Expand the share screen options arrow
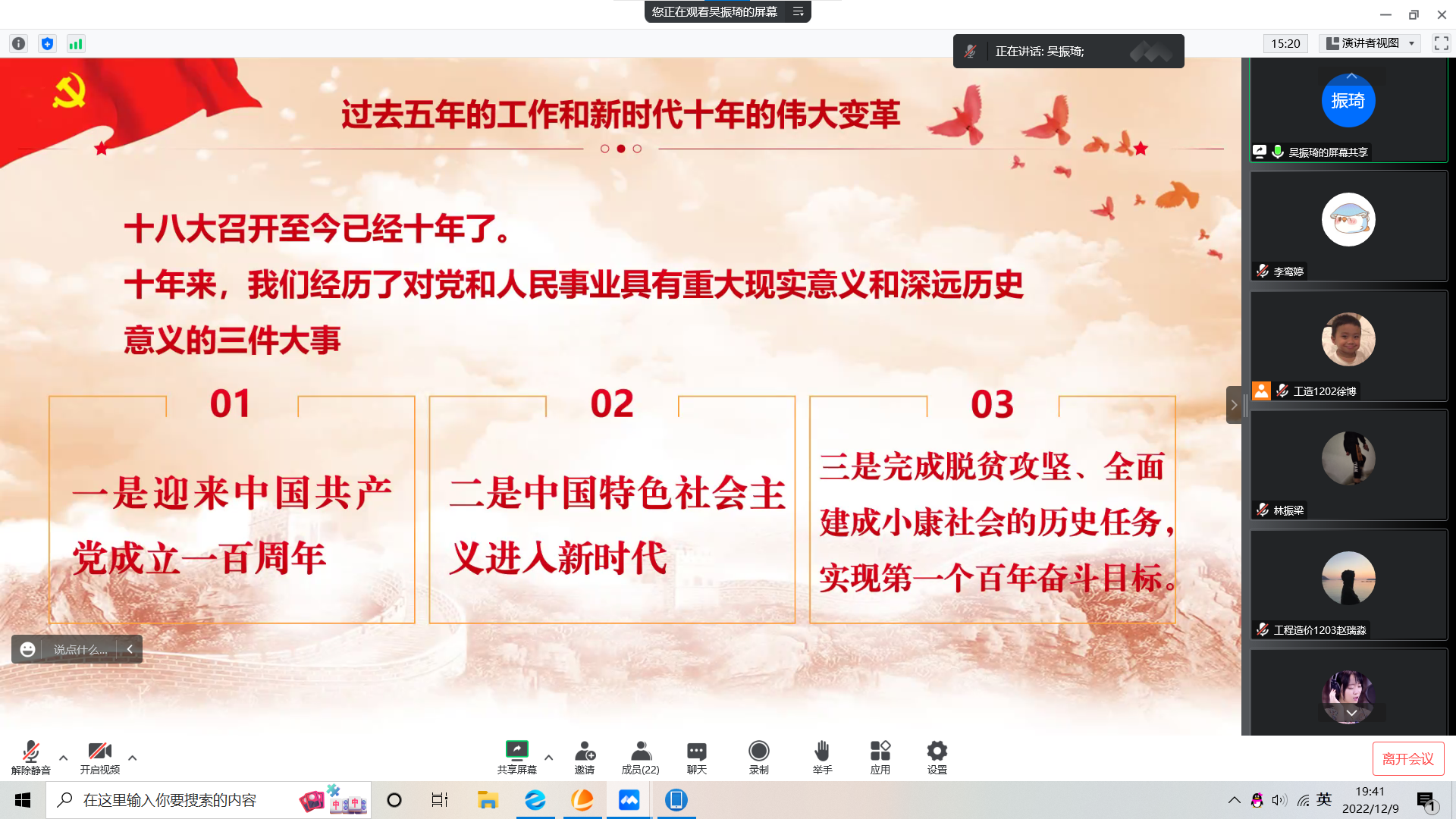Image resolution: width=1456 pixels, height=819 pixels. coord(549,758)
